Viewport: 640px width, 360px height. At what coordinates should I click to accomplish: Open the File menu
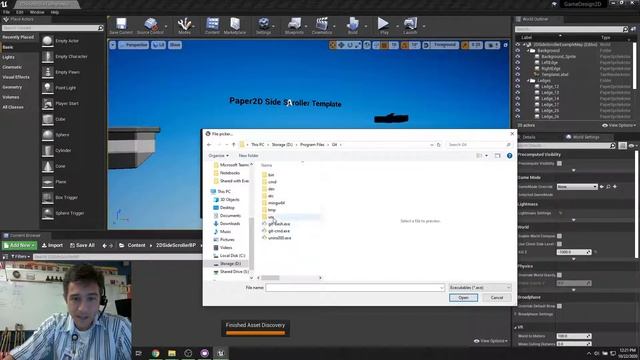tap(7, 12)
